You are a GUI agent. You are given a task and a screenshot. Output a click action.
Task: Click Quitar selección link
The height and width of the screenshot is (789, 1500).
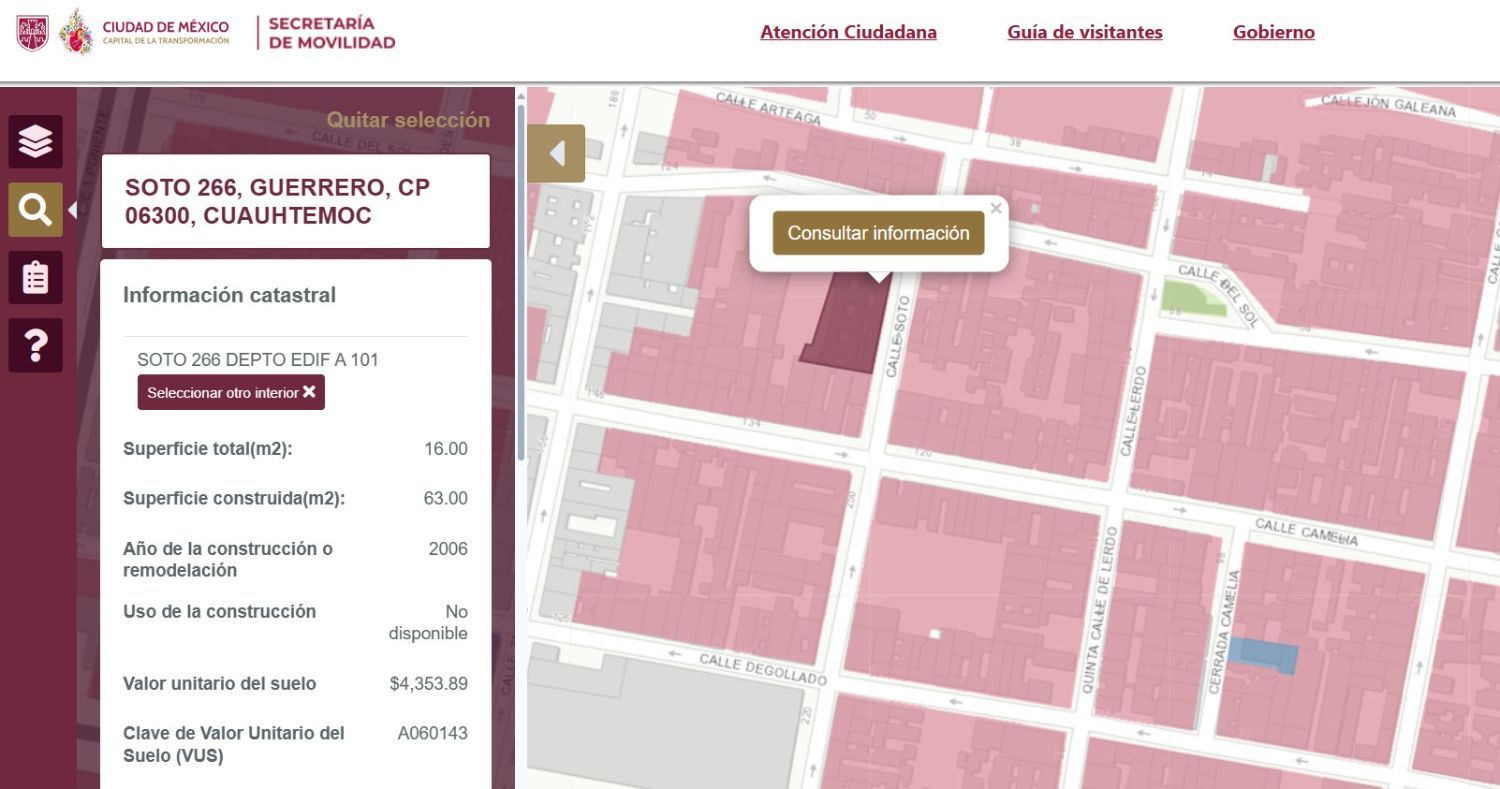(x=408, y=120)
